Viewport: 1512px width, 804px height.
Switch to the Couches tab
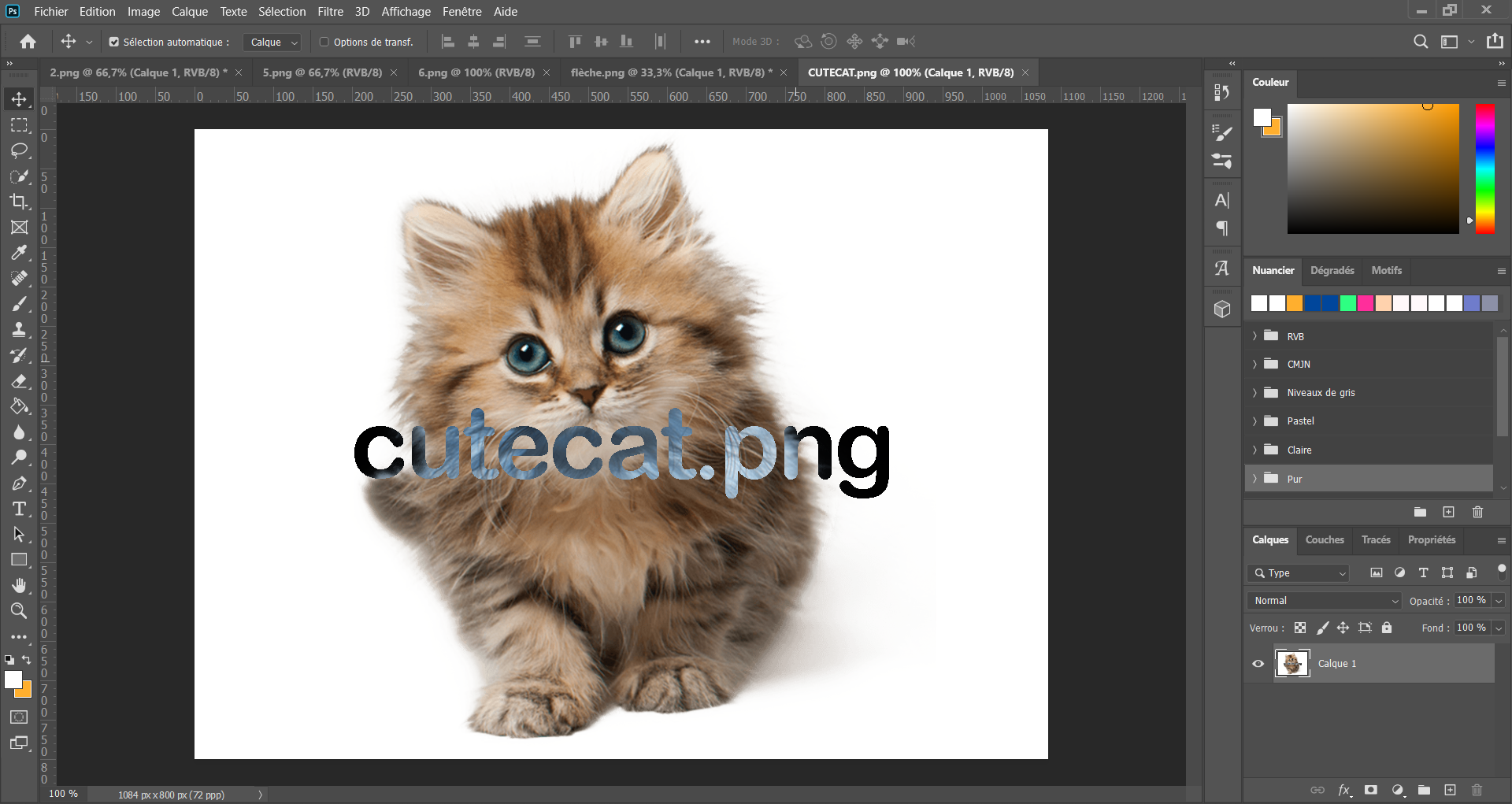pyautogui.click(x=1325, y=539)
